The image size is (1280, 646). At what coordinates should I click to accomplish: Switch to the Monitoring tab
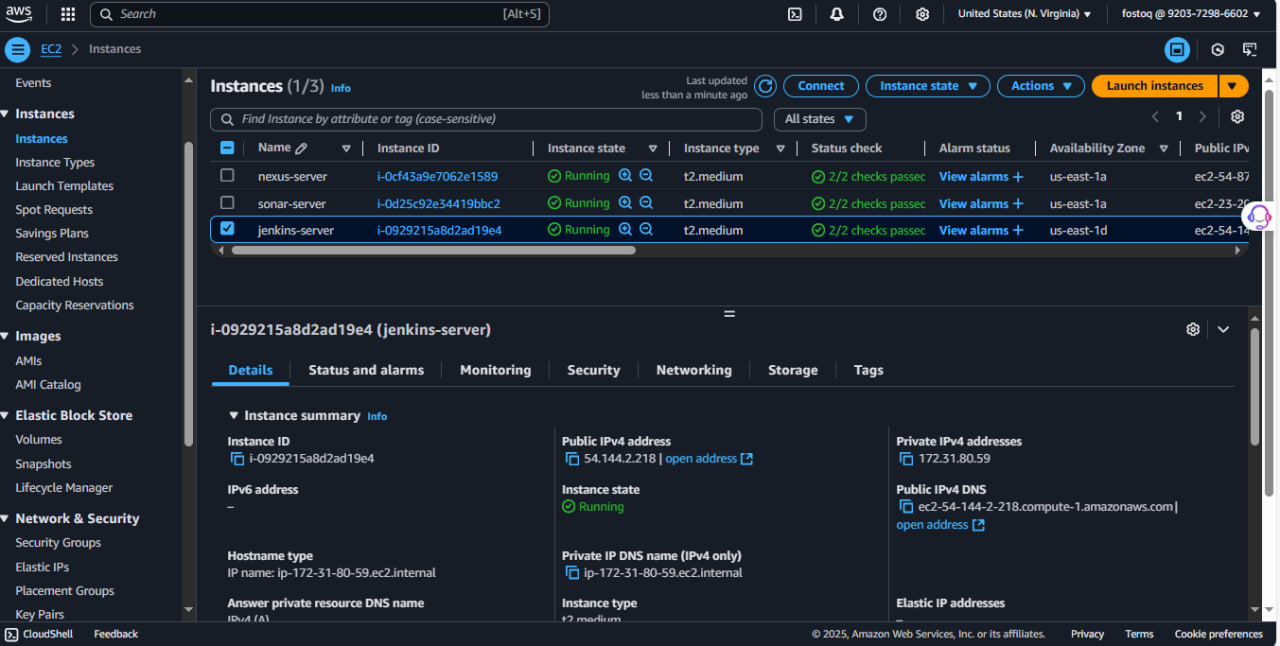coord(495,370)
